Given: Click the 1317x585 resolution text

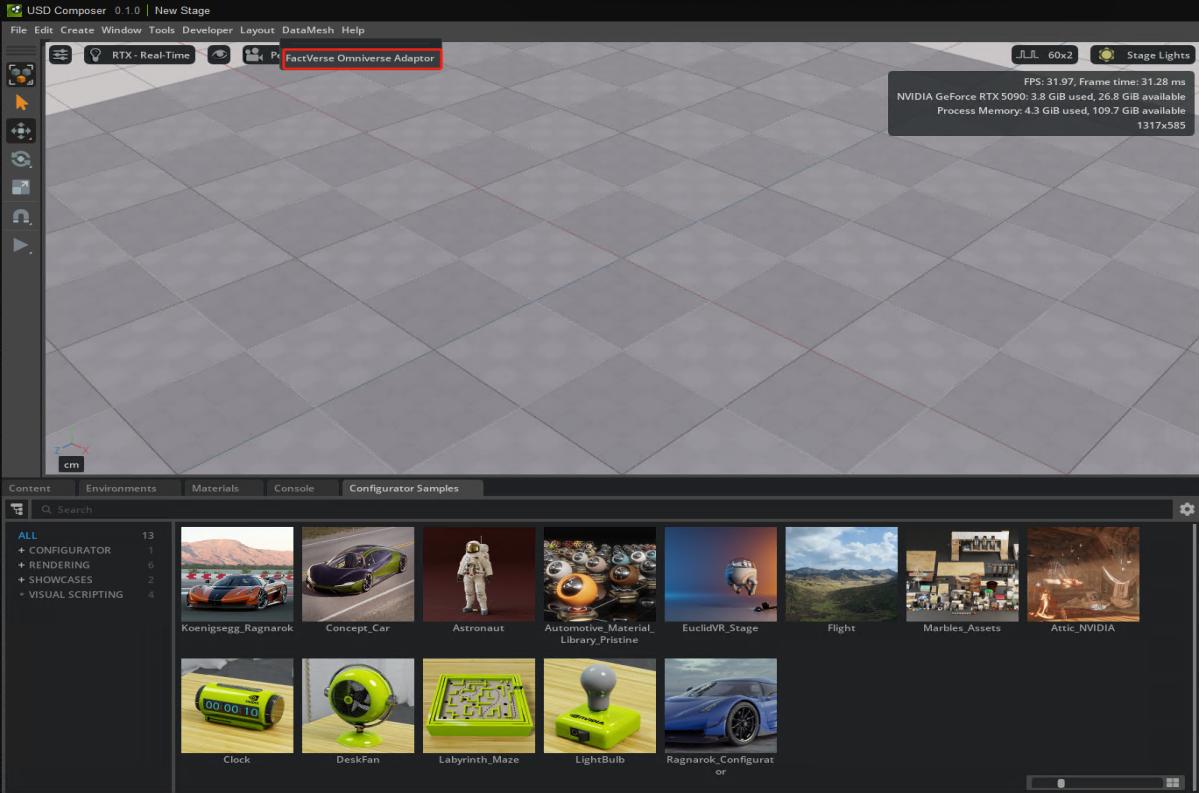Looking at the screenshot, I should point(1161,125).
